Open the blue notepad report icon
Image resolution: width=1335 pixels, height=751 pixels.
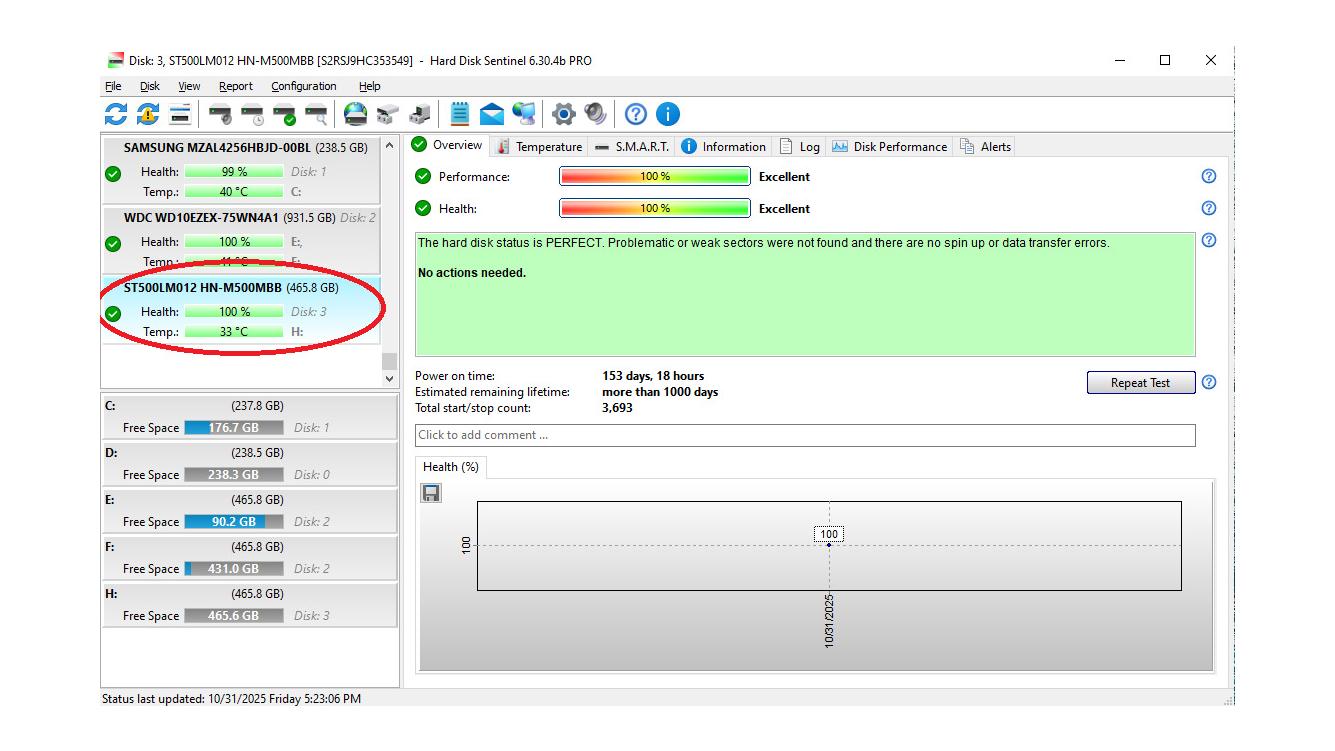tap(460, 114)
